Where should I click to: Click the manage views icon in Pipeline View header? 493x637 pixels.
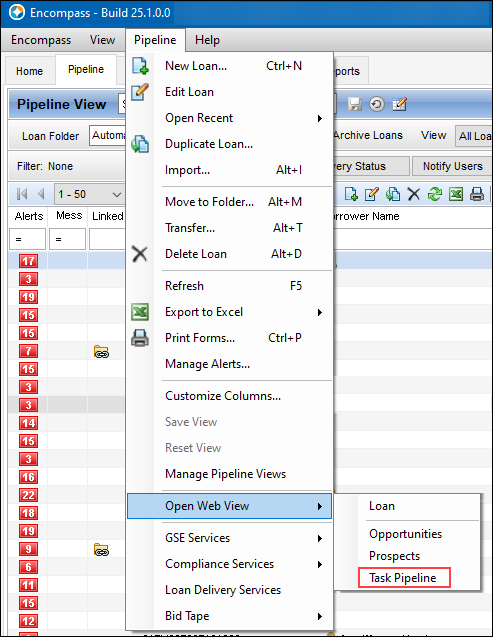(400, 104)
